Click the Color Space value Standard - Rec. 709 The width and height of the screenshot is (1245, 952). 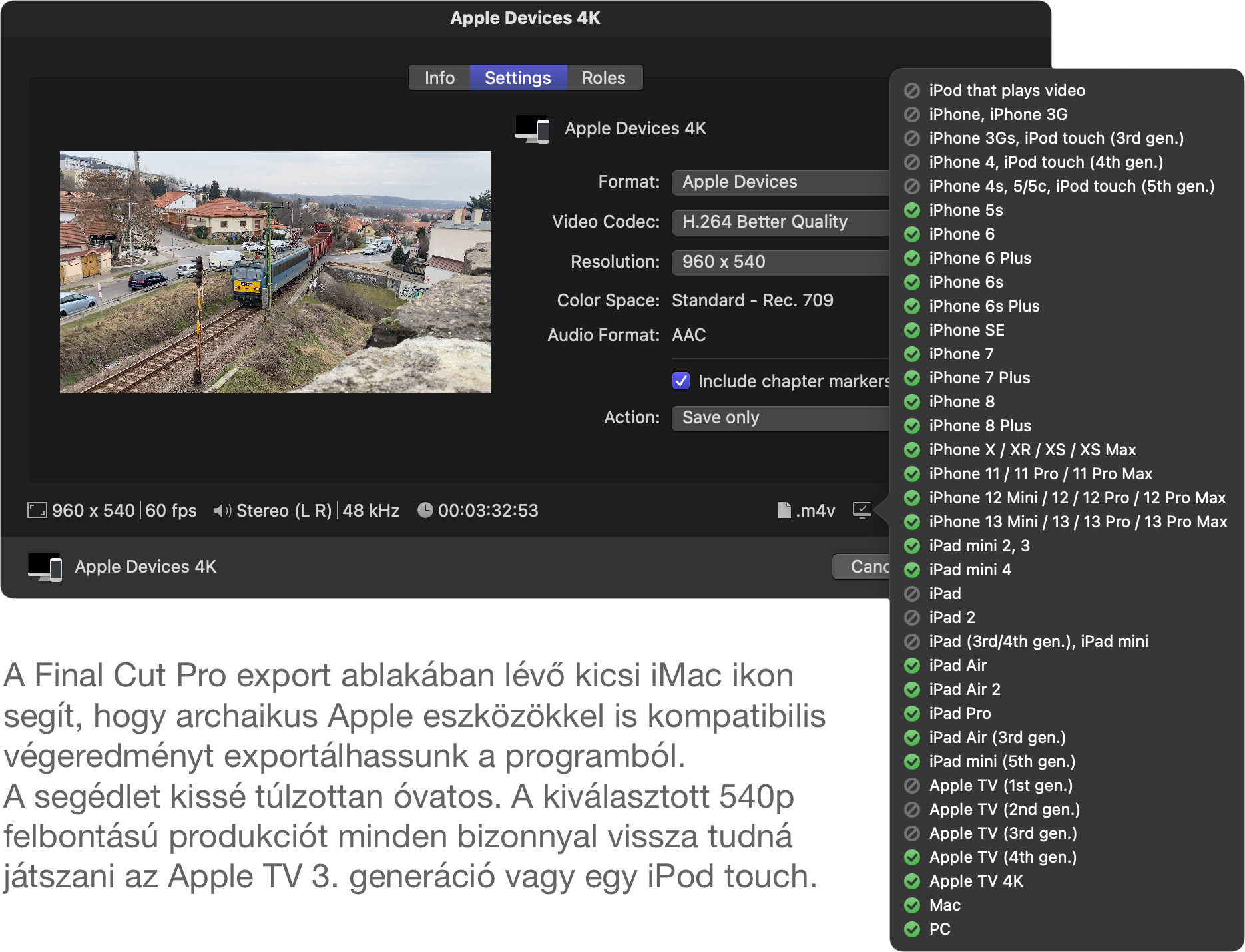tap(752, 300)
